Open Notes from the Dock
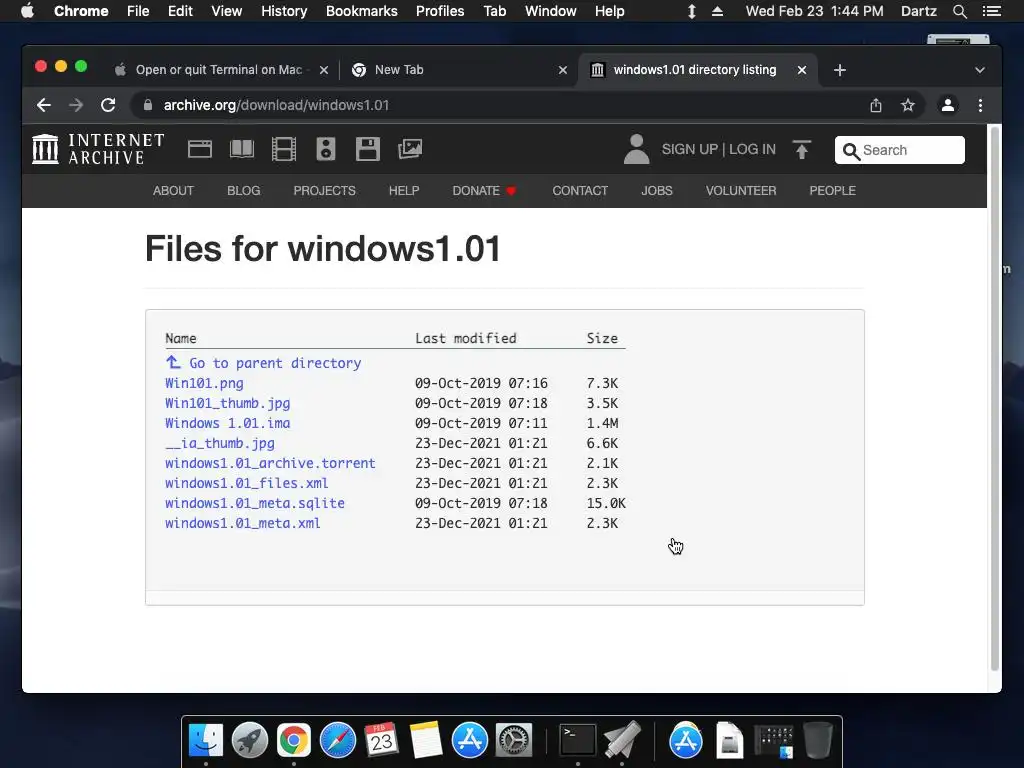The height and width of the screenshot is (768, 1024). click(x=426, y=741)
